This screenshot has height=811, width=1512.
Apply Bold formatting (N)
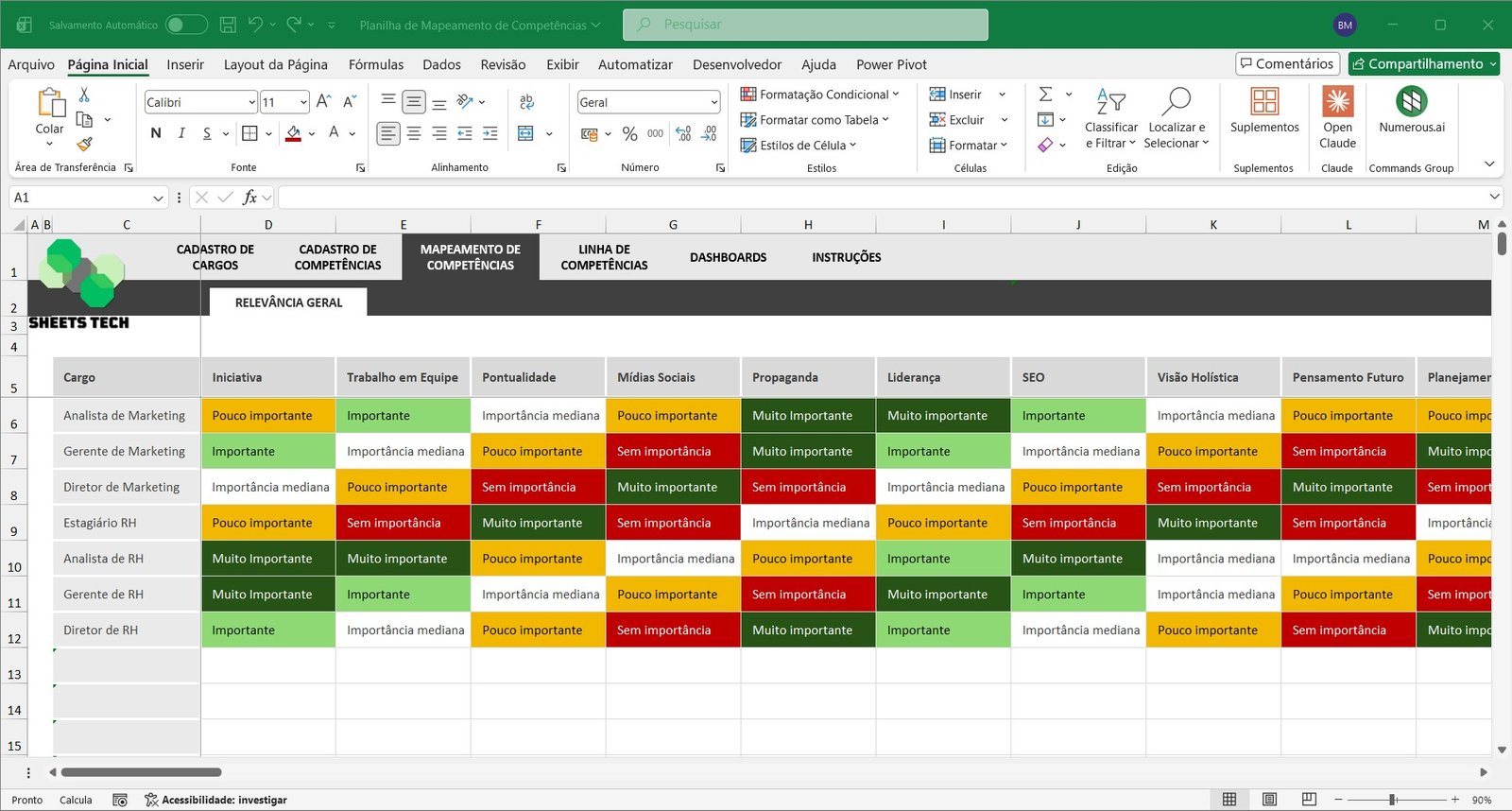(156, 133)
